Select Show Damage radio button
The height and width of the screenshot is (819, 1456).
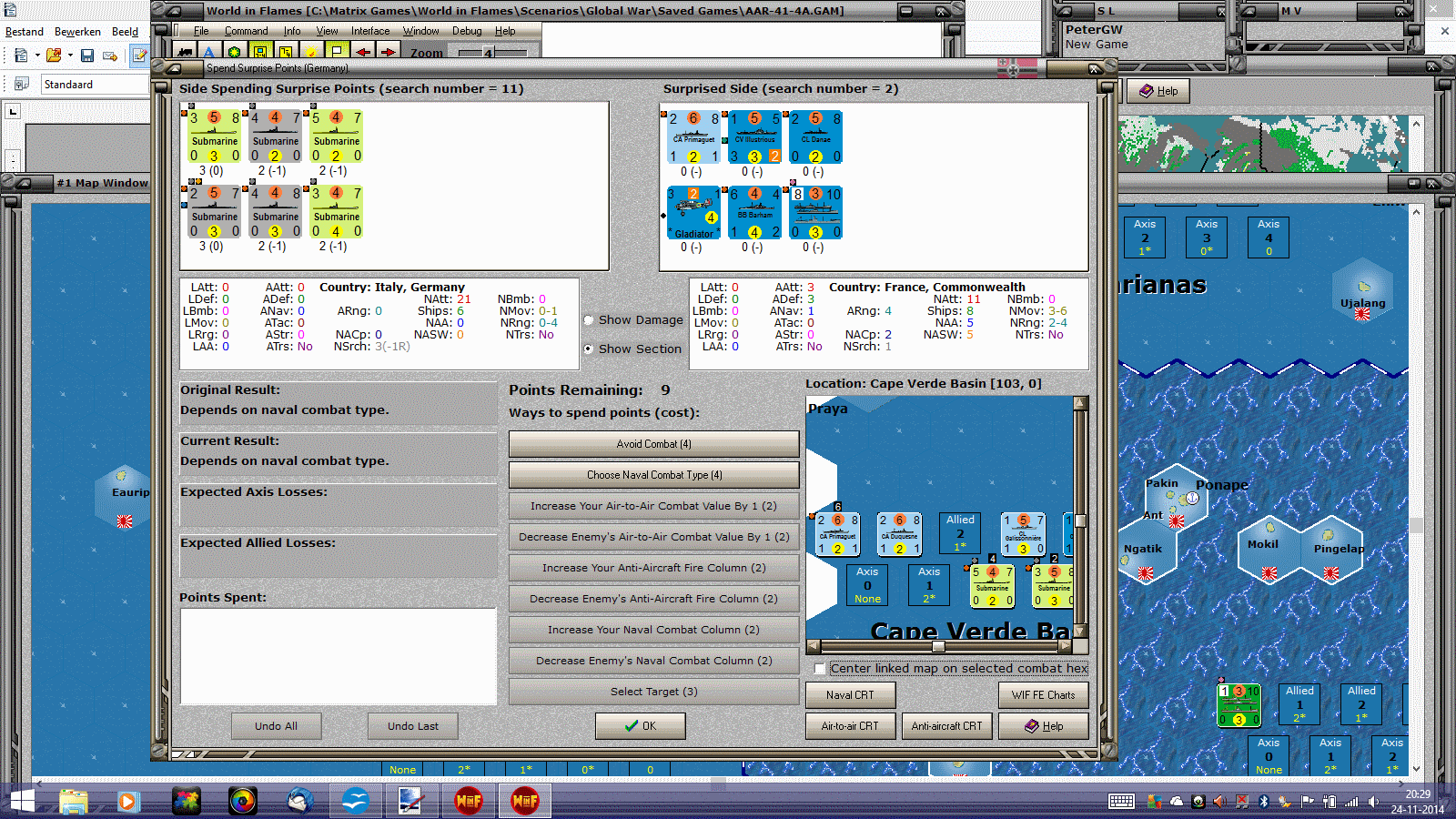coord(589,320)
